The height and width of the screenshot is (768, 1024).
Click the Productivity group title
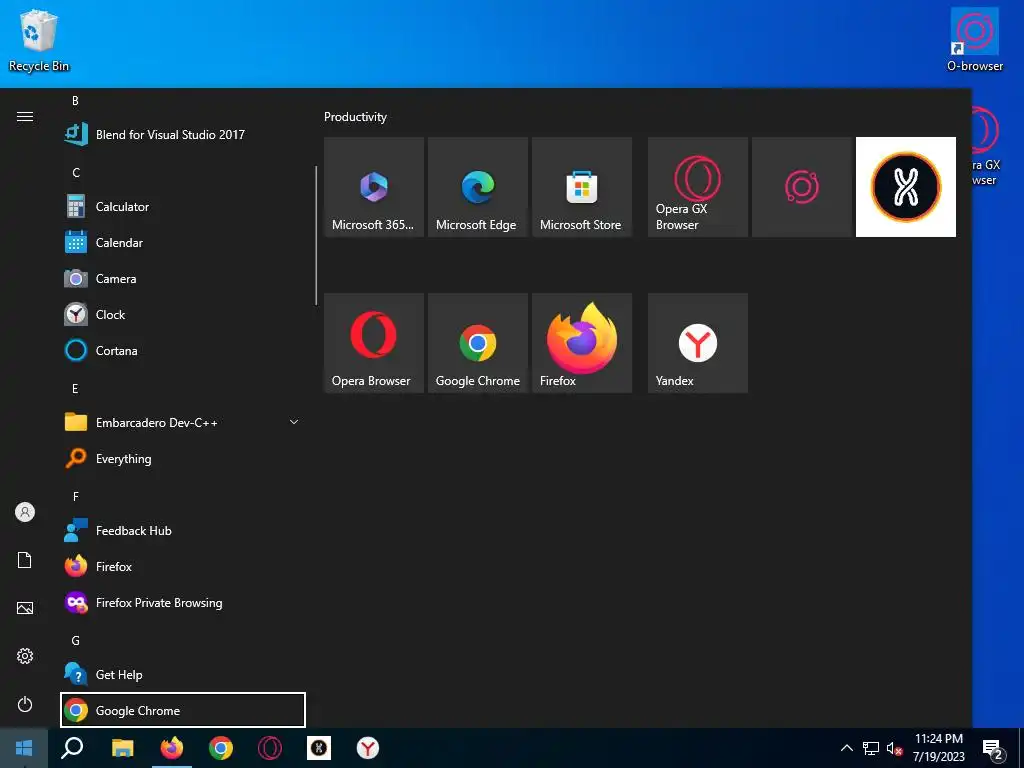tap(355, 117)
